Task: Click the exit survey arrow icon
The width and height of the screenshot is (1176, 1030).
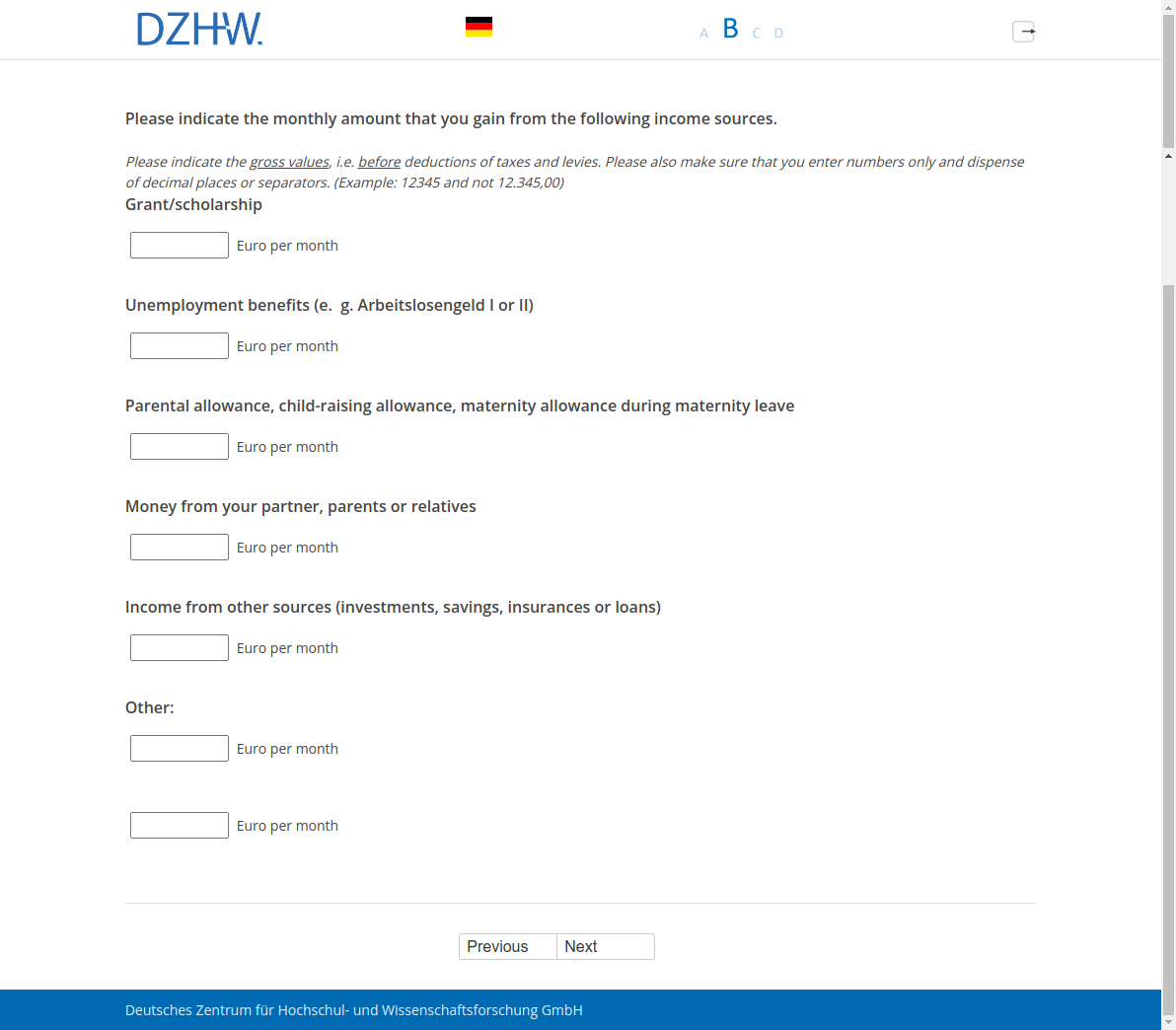Action: [1023, 32]
